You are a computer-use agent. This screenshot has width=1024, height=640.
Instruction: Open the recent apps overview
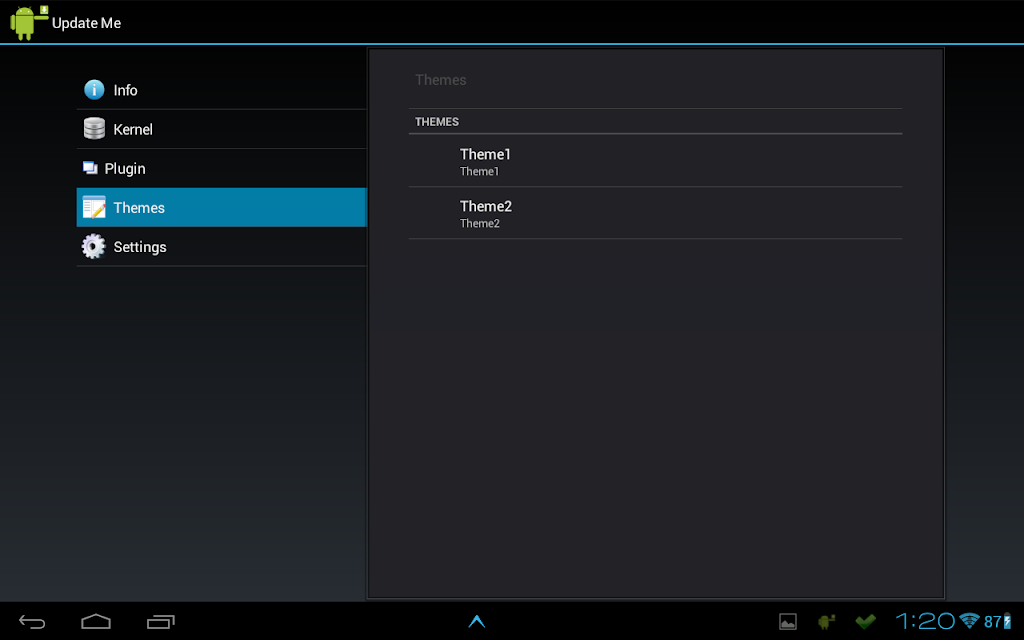click(161, 622)
